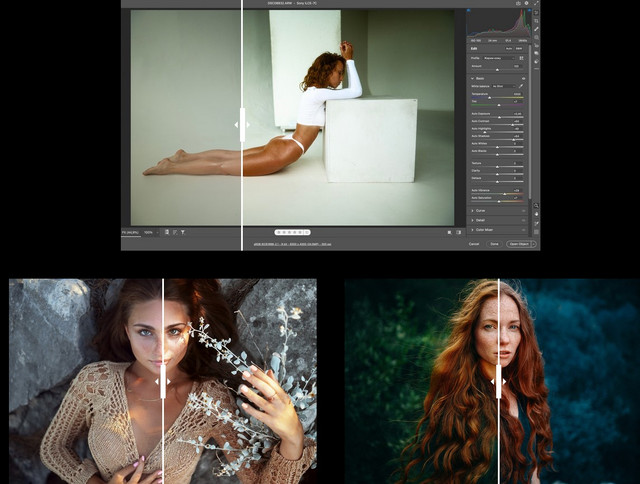Click comparison handle on red-haired portrait

click(498, 381)
